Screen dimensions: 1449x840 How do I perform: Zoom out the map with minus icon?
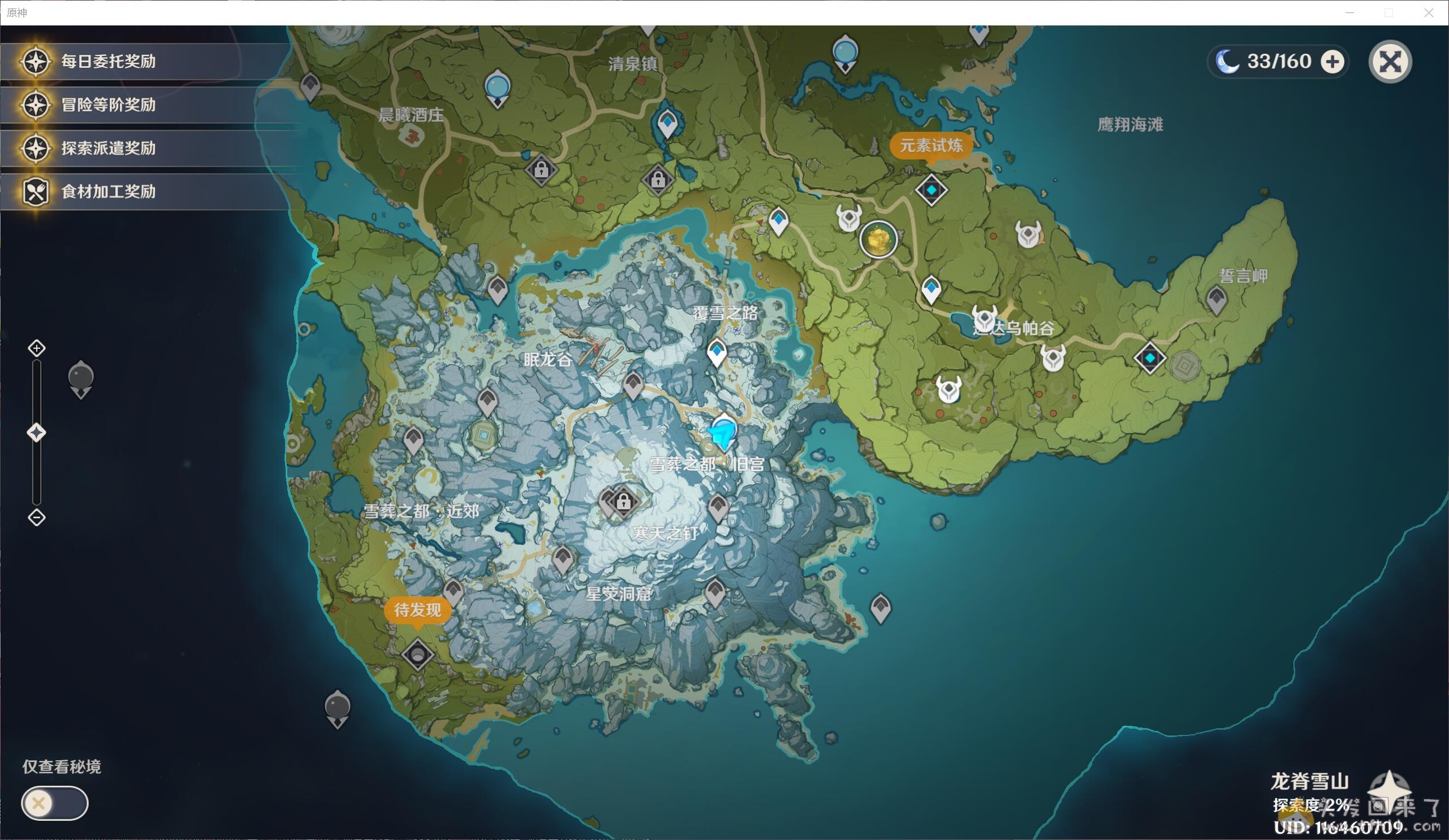tap(37, 518)
